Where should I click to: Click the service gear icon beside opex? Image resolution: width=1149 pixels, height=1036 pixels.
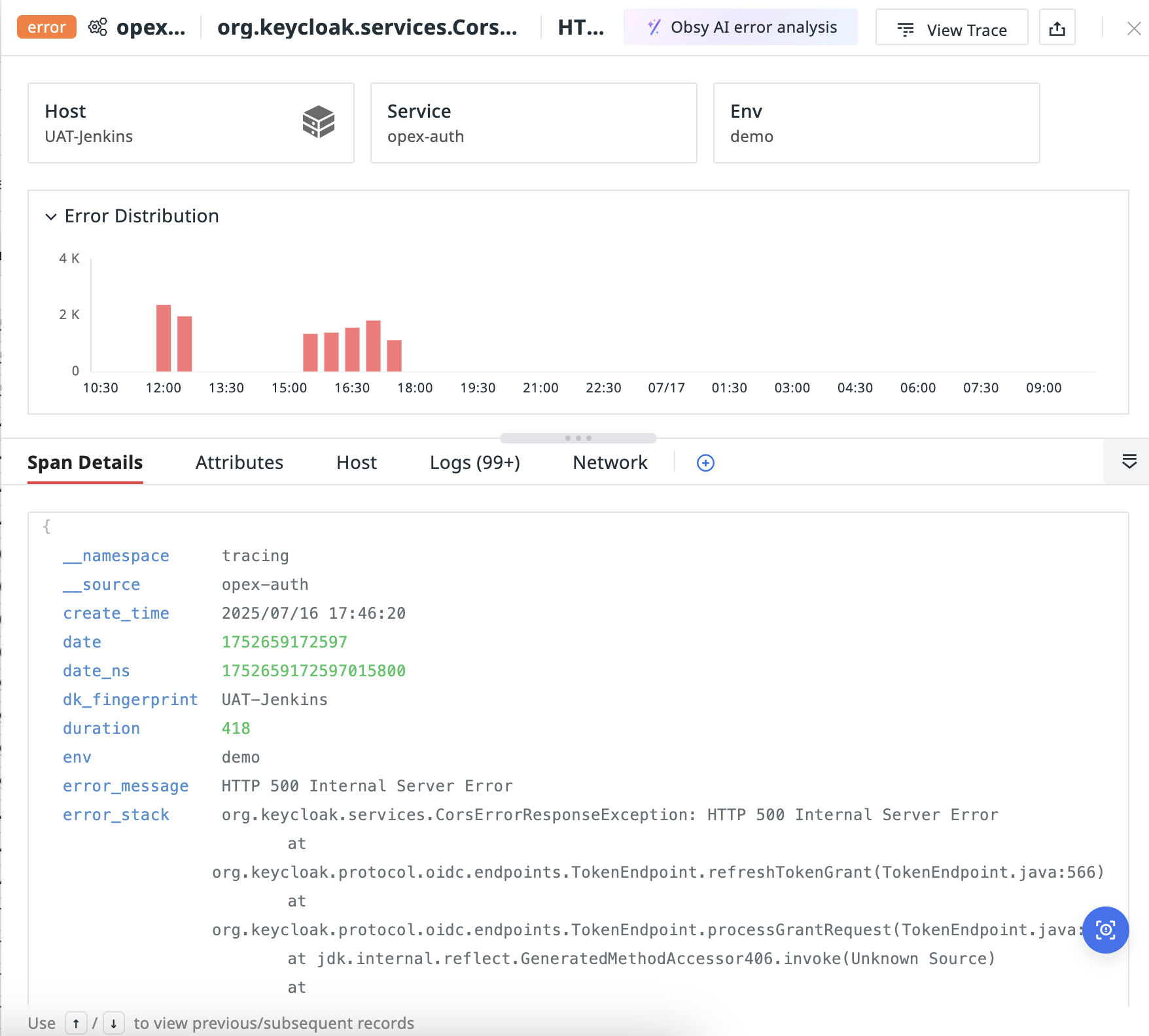[98, 27]
